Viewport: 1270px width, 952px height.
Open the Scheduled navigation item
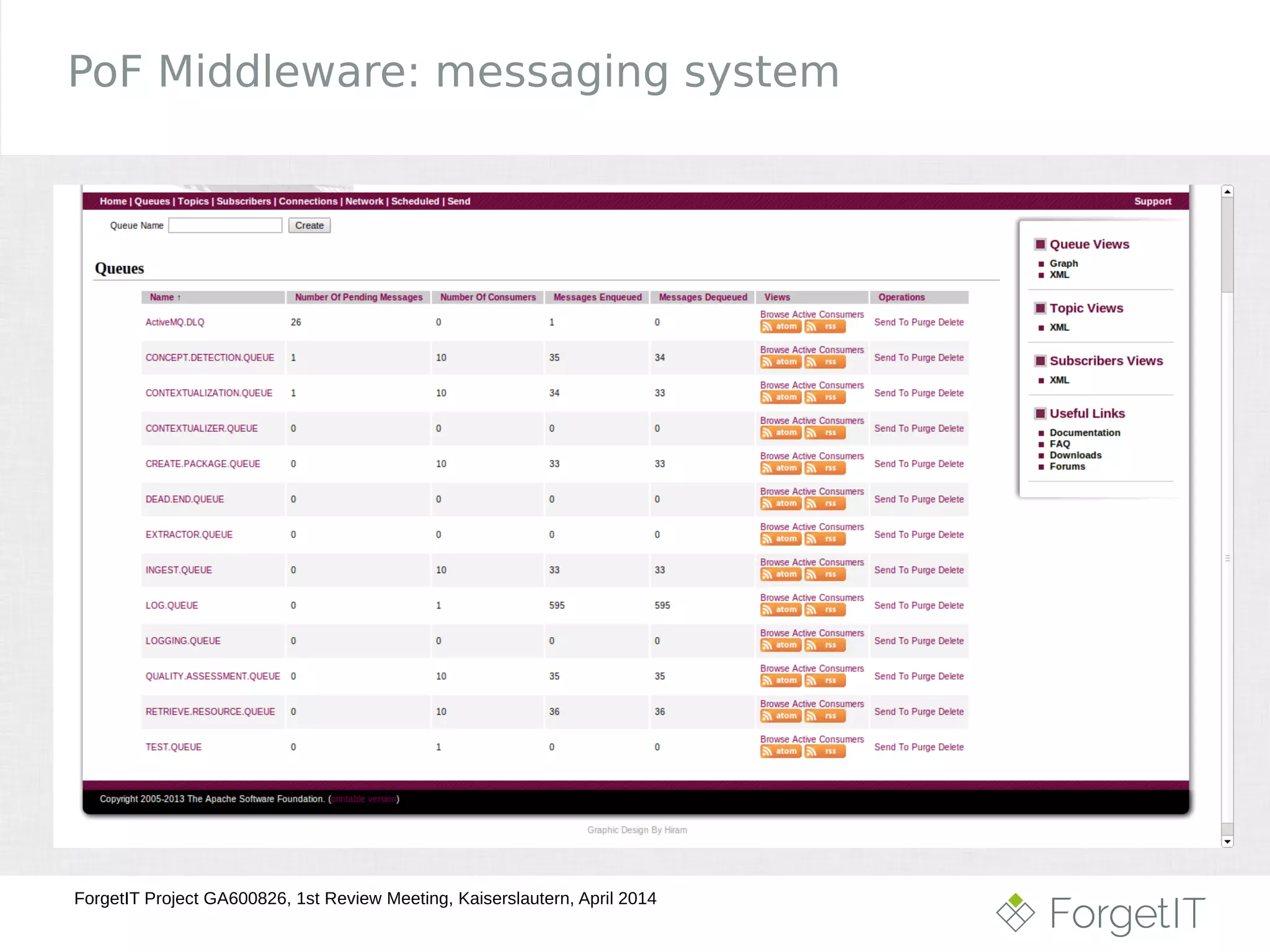[x=415, y=201]
